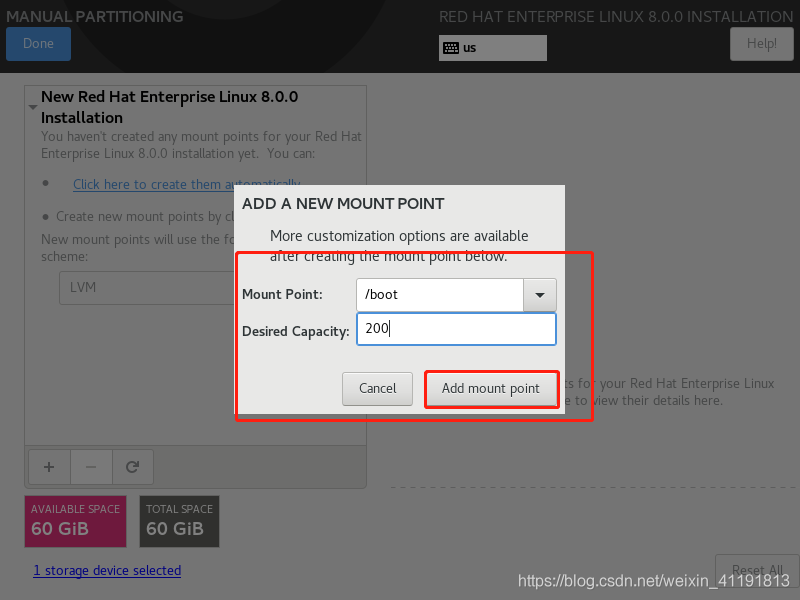Click the Desired Capacity: label
The width and height of the screenshot is (800, 600).
(x=295, y=332)
